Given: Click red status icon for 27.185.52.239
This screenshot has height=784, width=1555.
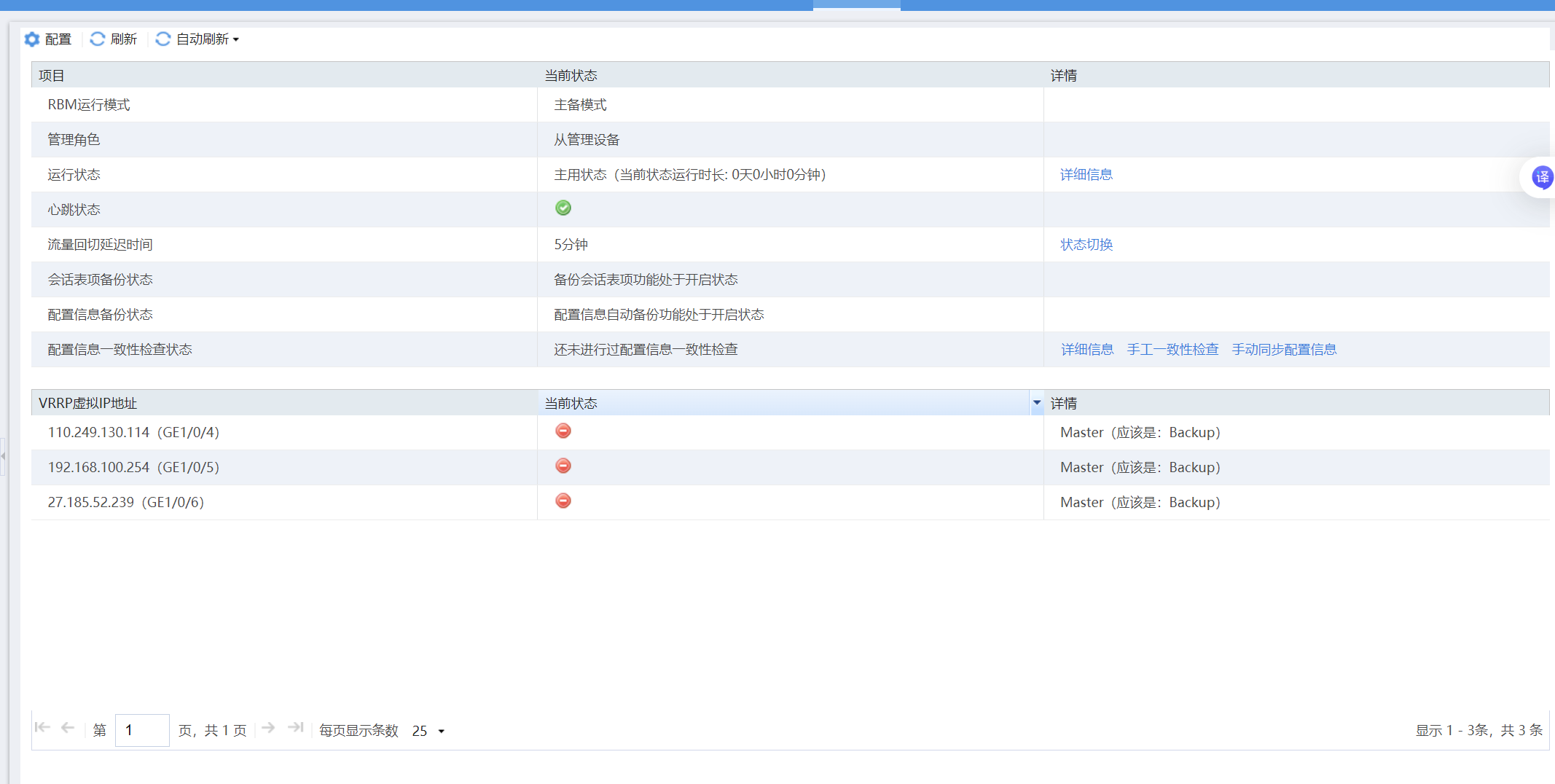Looking at the screenshot, I should coord(563,501).
